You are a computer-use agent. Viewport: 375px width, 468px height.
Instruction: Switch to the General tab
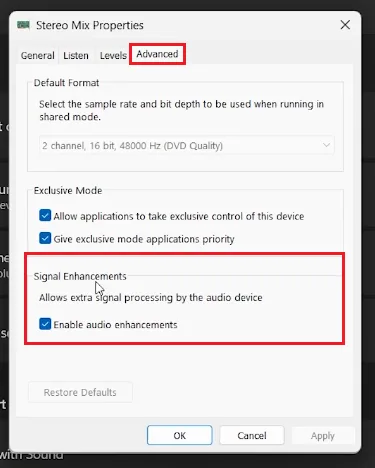[x=37, y=55]
